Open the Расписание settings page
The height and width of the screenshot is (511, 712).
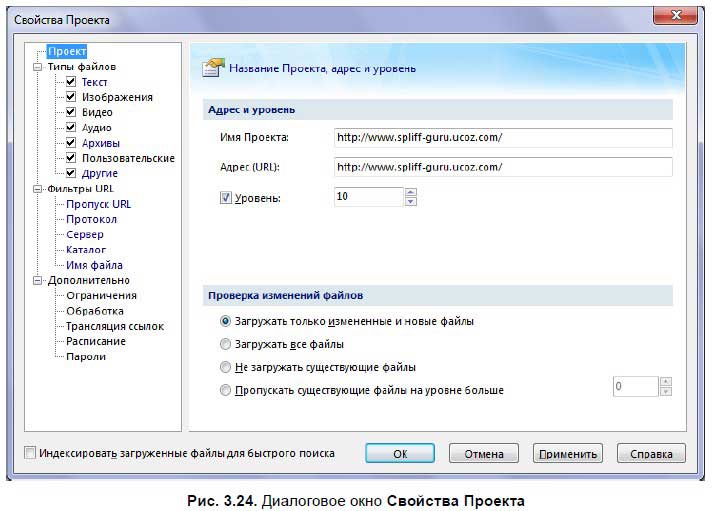(x=96, y=341)
